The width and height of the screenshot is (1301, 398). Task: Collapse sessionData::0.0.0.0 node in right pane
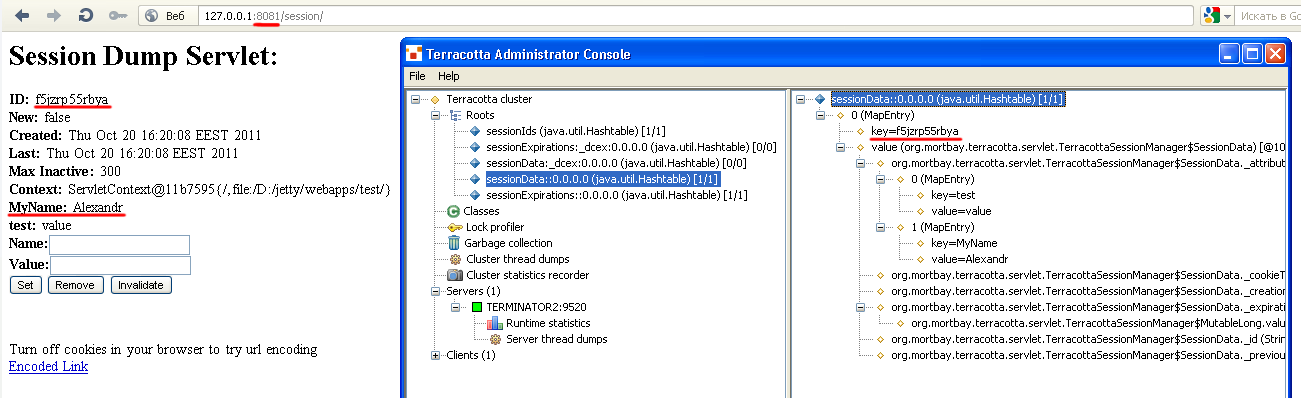[801, 99]
